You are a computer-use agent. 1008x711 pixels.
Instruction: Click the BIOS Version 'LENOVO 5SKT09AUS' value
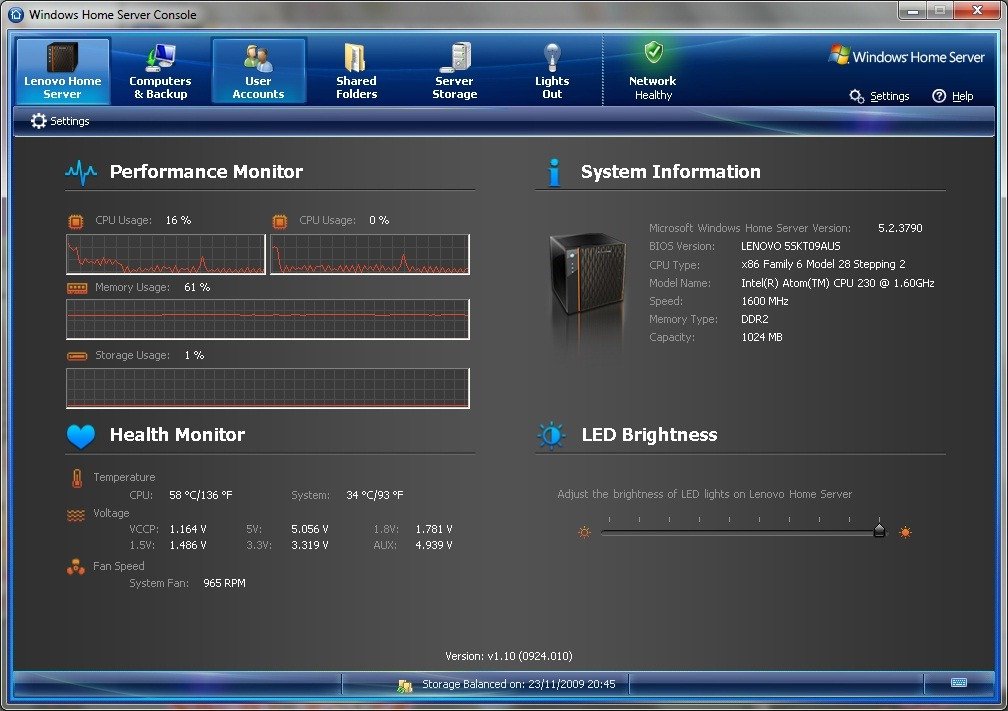[x=791, y=246]
